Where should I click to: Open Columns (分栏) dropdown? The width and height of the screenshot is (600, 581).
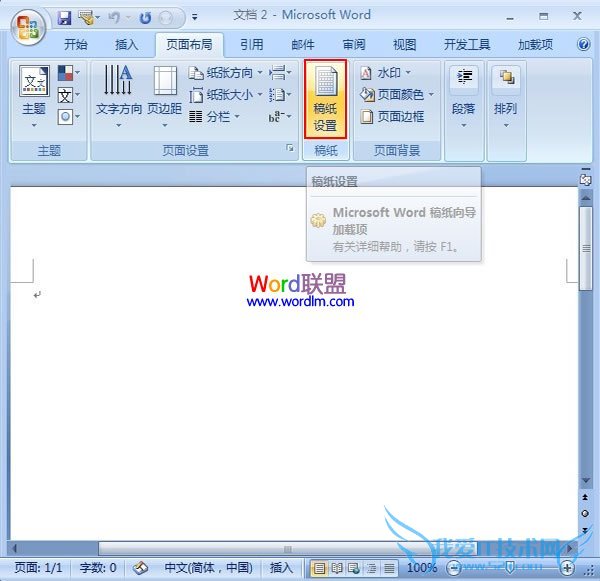tap(214, 116)
